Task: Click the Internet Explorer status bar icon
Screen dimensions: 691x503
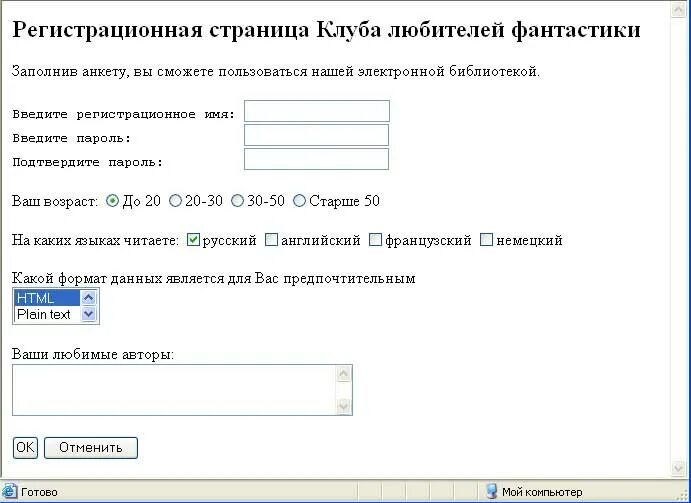Action: click(9, 491)
